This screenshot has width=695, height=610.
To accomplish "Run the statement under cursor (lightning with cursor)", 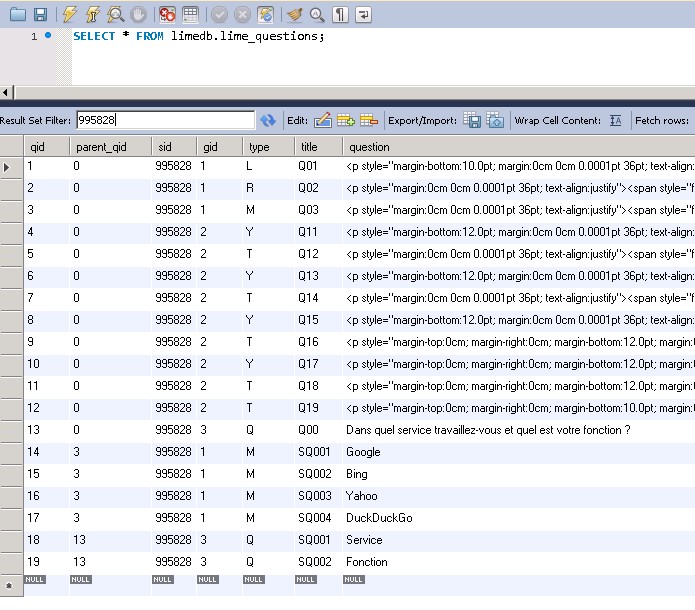I will click(92, 14).
